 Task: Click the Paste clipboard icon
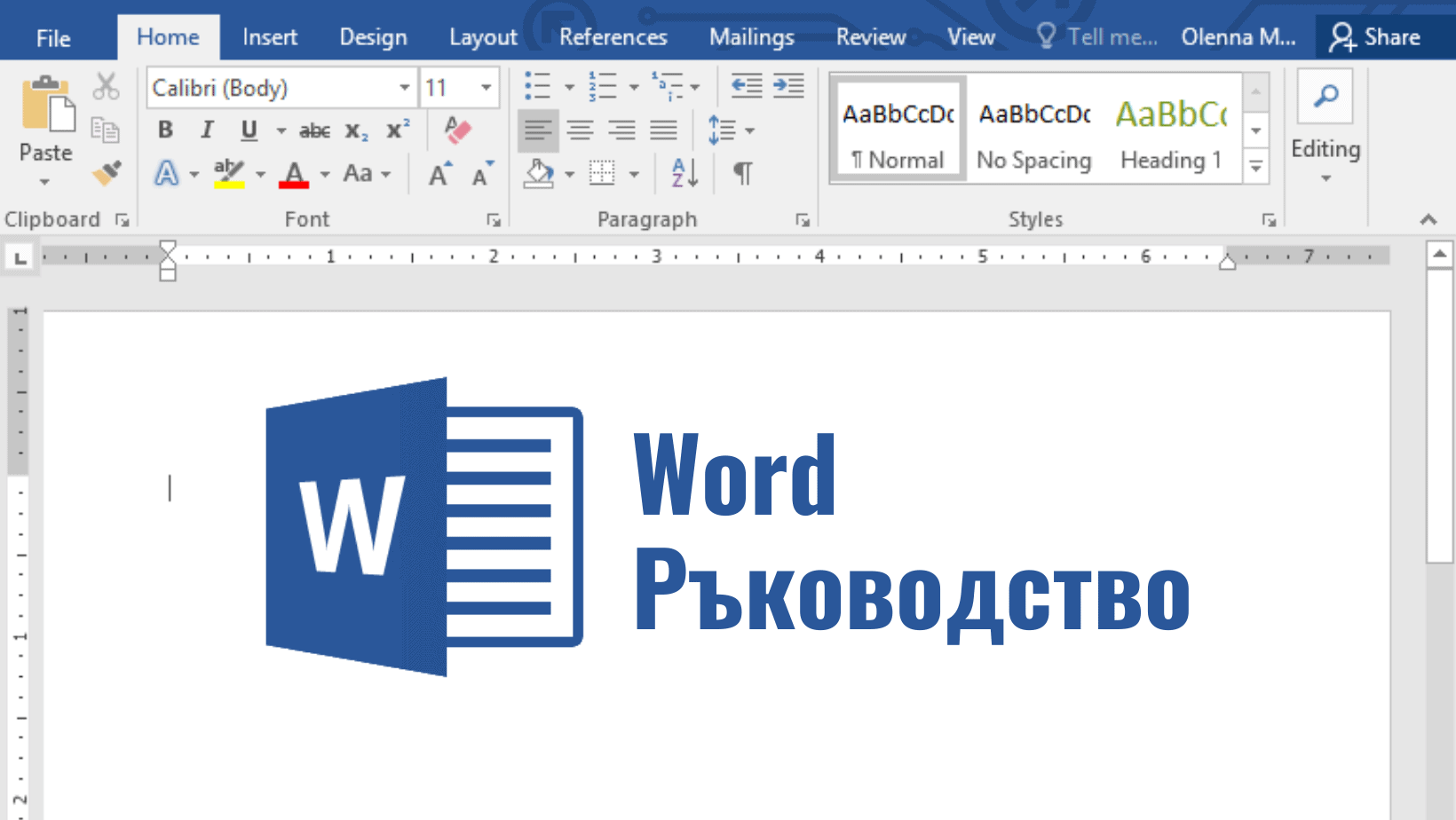[47, 105]
